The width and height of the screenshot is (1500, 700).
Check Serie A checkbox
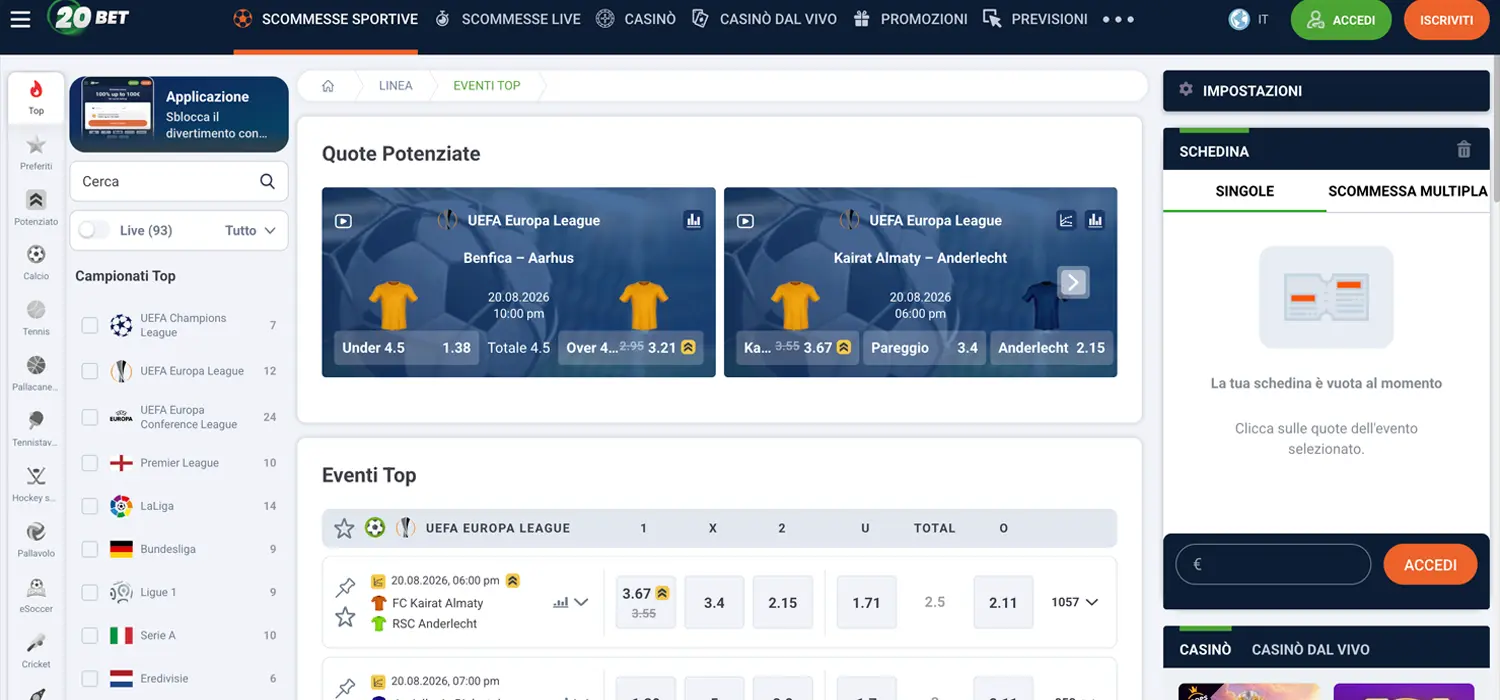90,635
